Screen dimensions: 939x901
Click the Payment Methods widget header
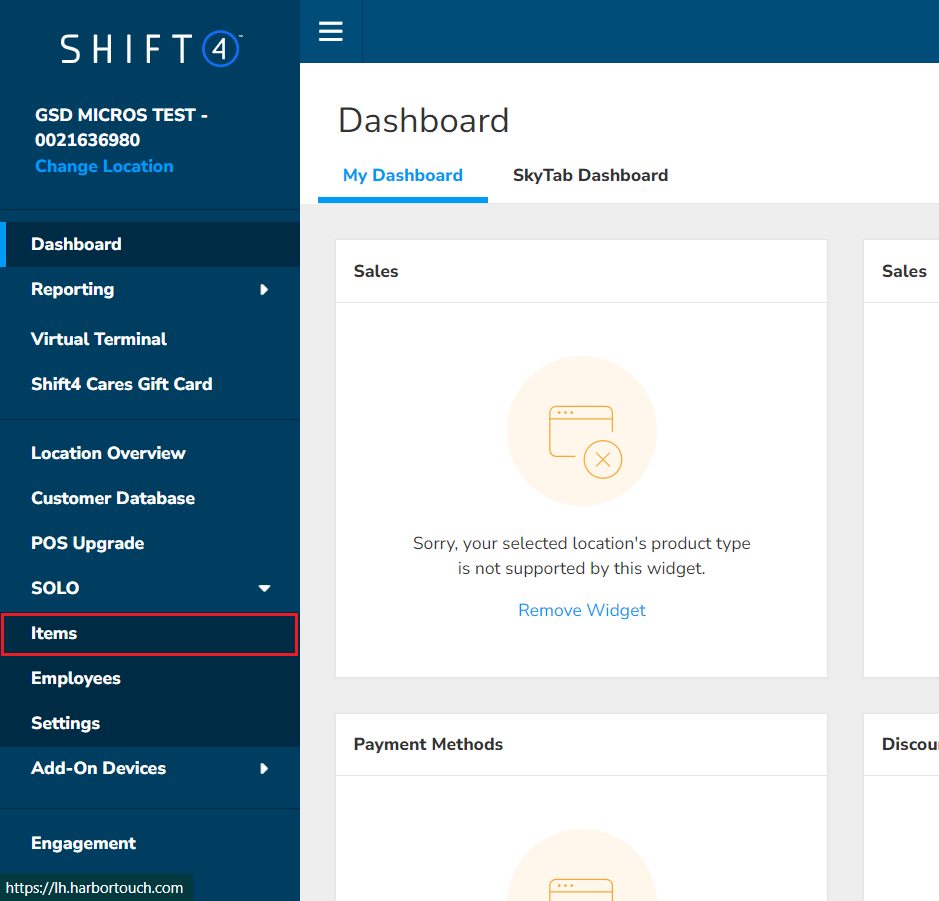click(427, 744)
